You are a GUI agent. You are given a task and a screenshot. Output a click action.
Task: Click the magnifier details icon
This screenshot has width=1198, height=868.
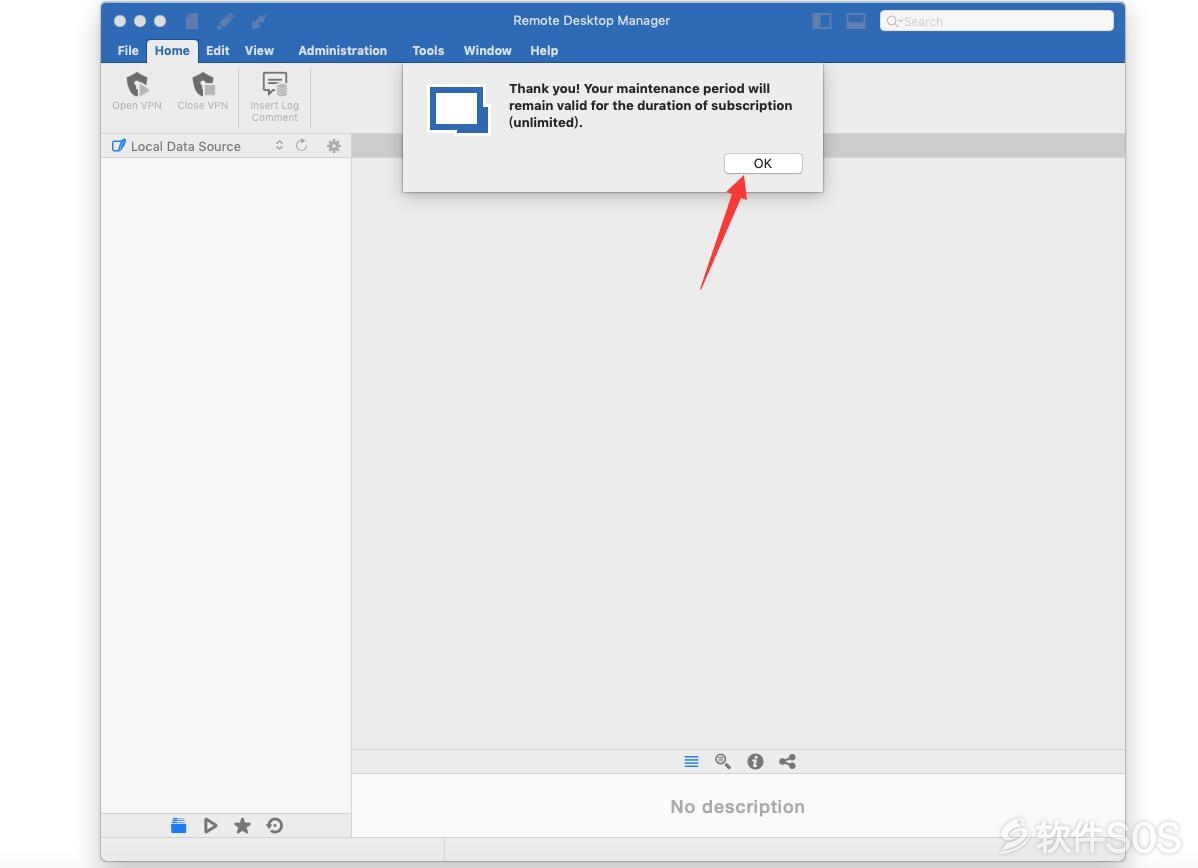[723, 761]
